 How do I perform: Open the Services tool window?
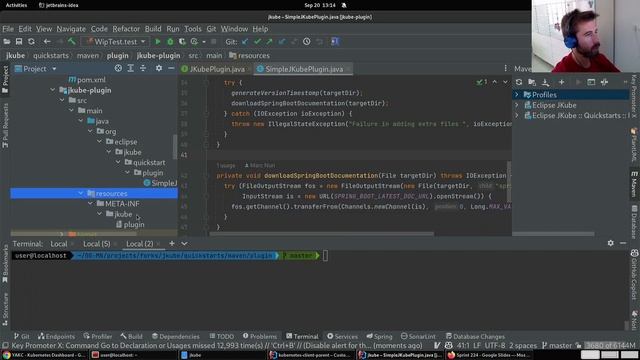[x=342, y=336]
